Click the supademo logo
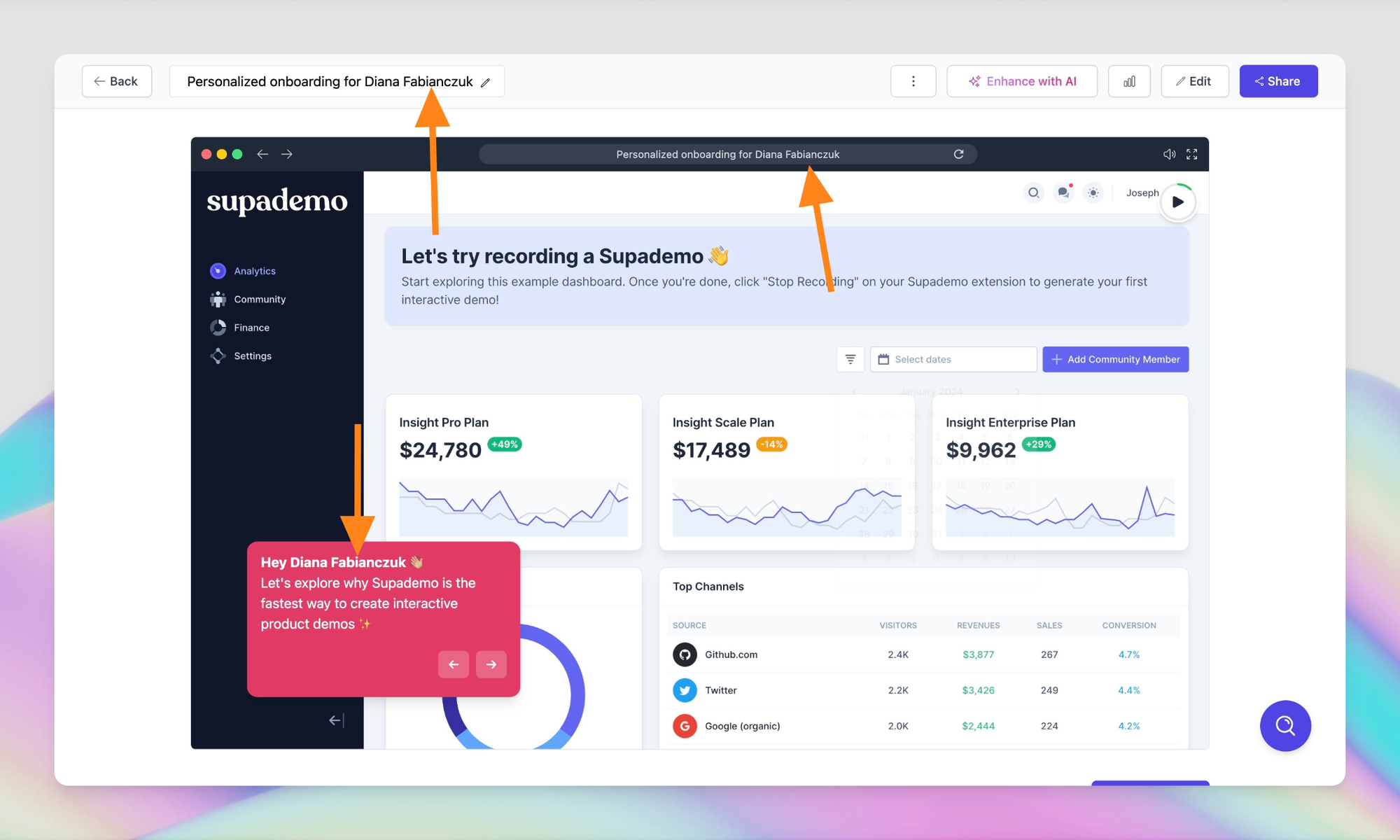Viewport: 1400px width, 840px height. [x=277, y=201]
